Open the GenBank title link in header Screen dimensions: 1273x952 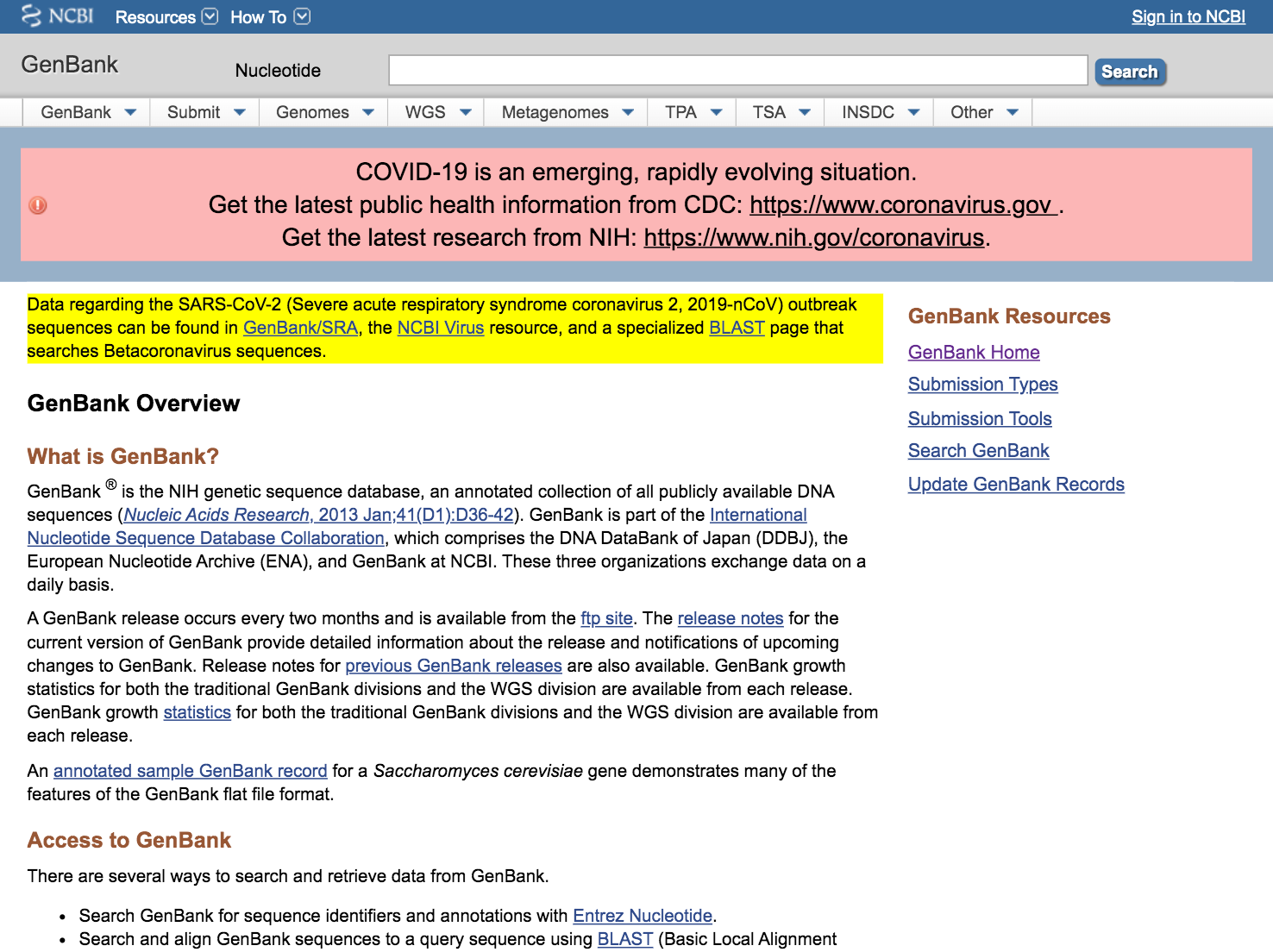[70, 66]
